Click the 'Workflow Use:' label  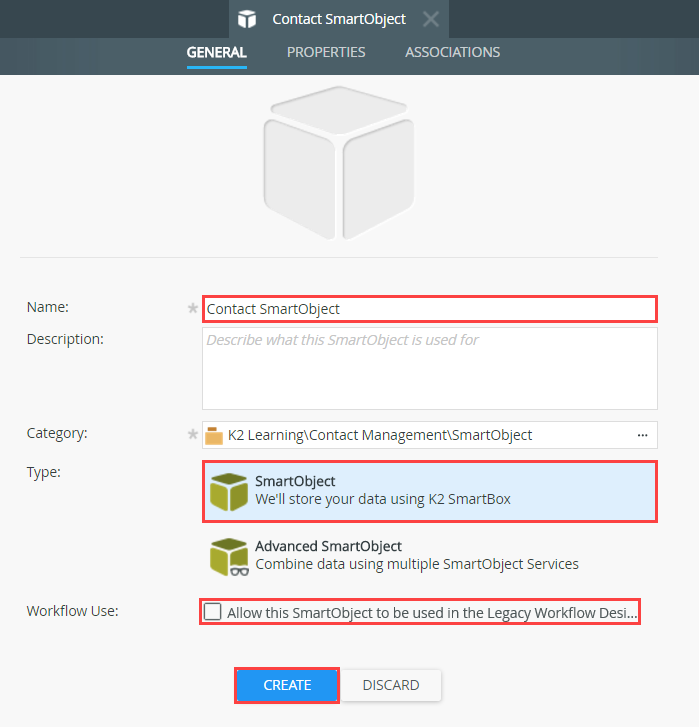click(x=73, y=611)
